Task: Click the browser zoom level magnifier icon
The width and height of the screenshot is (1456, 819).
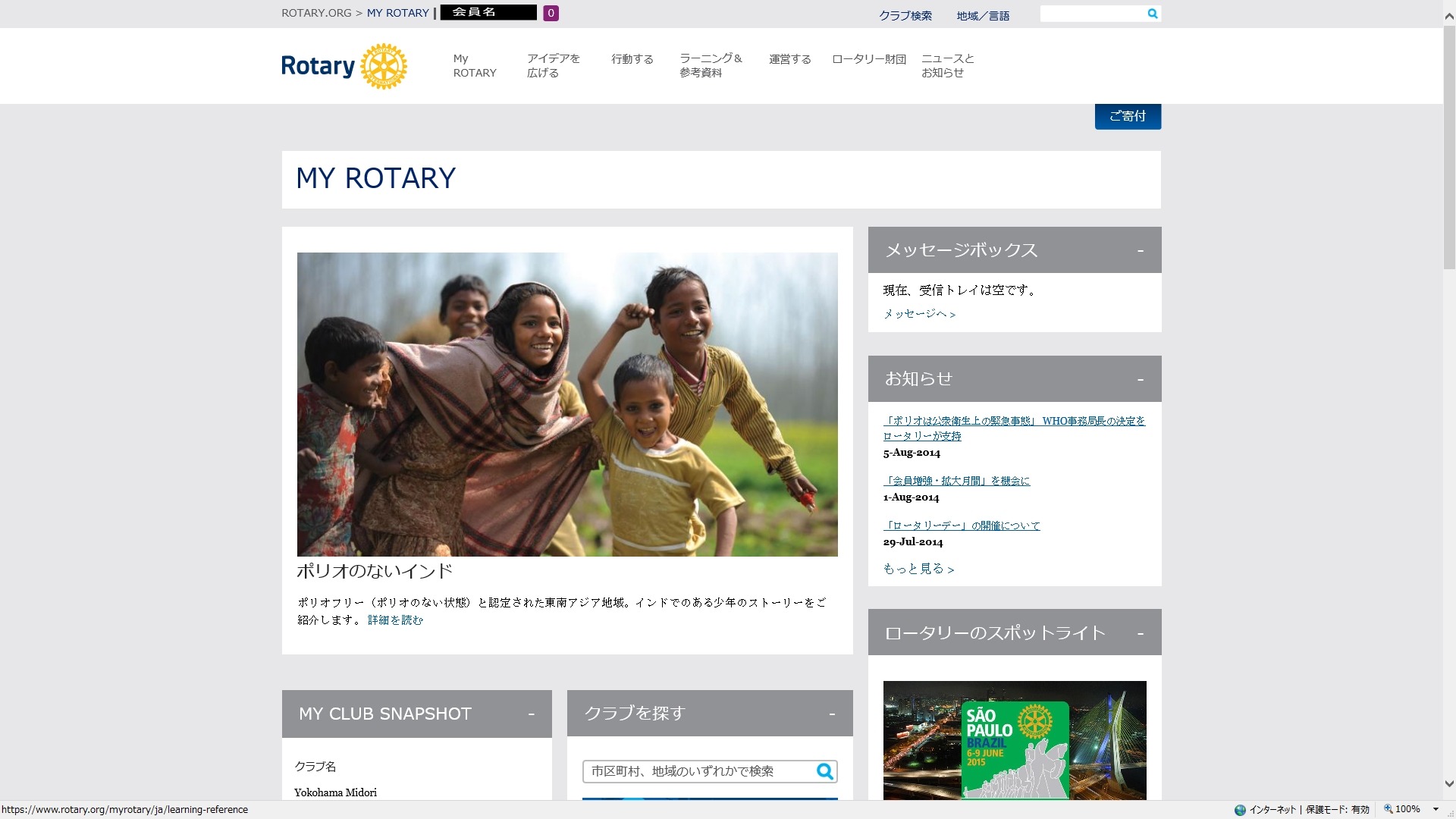Action: (1389, 809)
